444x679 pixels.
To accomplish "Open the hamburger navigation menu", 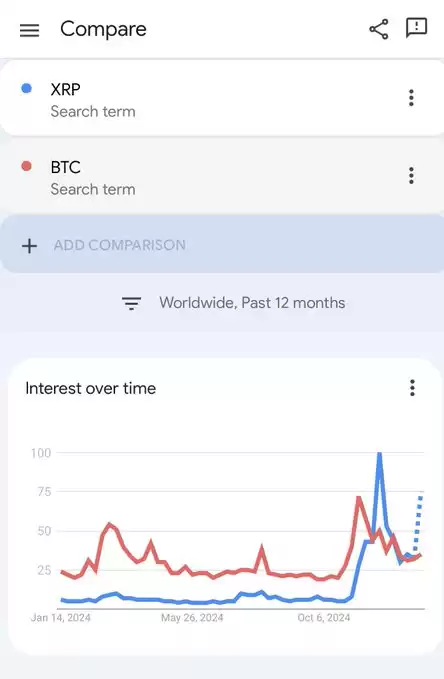I will 29,30.
